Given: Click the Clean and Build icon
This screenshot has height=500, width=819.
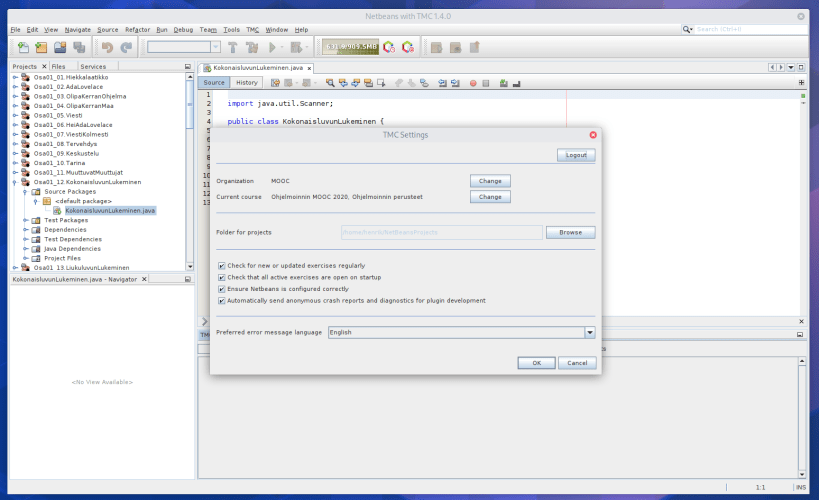Looking at the screenshot, I should tap(252, 48).
